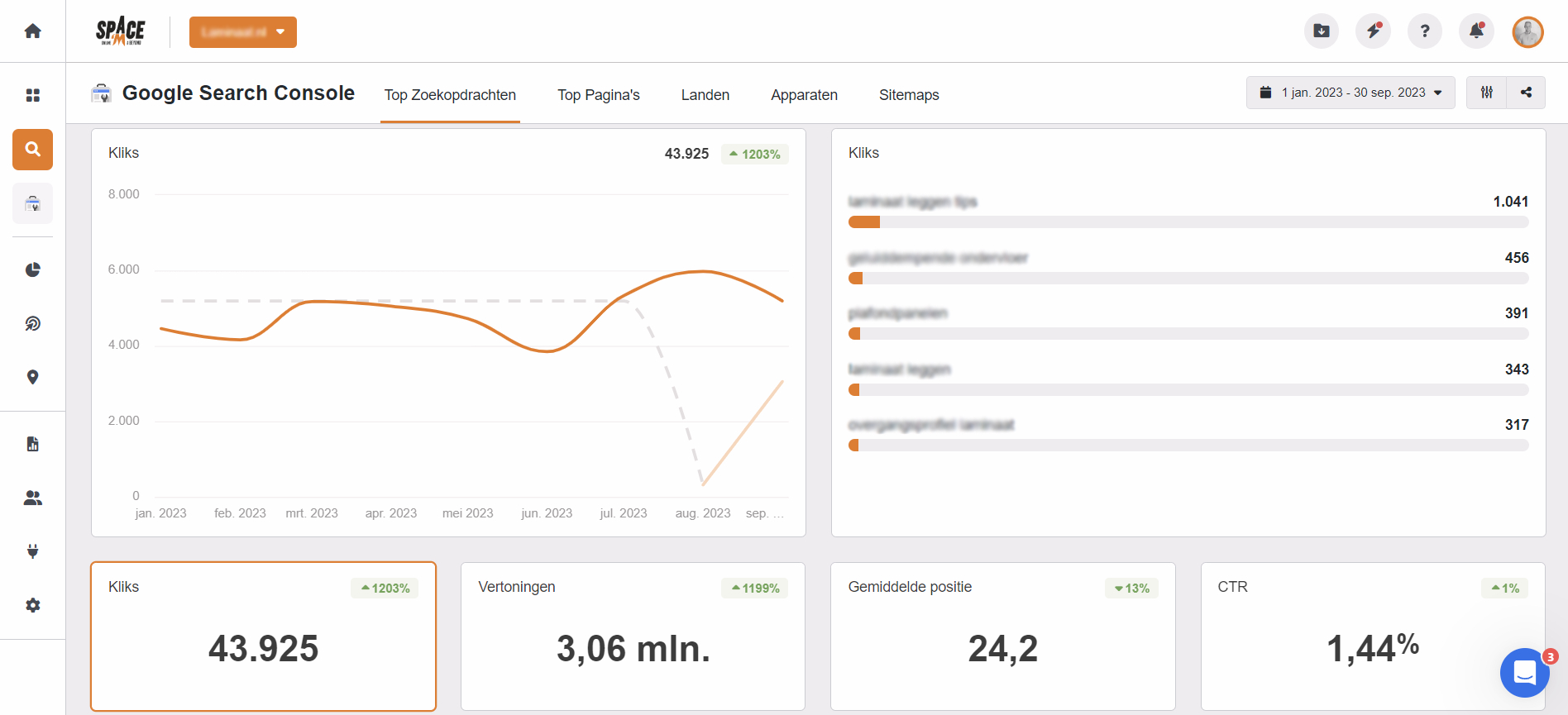Open the settings gear icon

(x=32, y=605)
